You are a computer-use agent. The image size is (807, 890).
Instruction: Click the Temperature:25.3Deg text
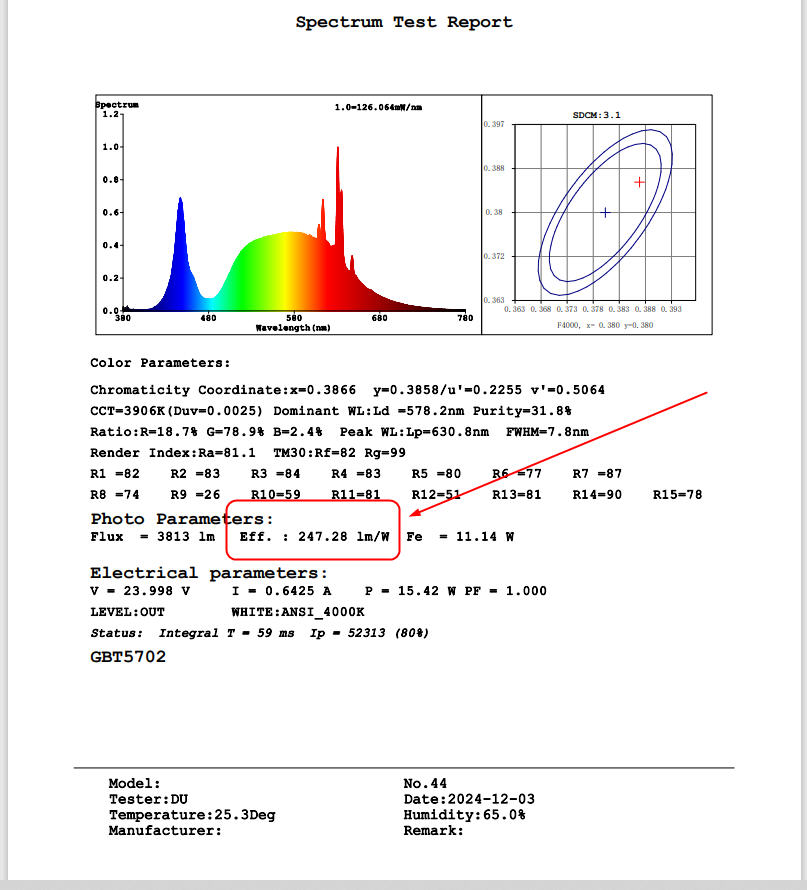coord(192,816)
